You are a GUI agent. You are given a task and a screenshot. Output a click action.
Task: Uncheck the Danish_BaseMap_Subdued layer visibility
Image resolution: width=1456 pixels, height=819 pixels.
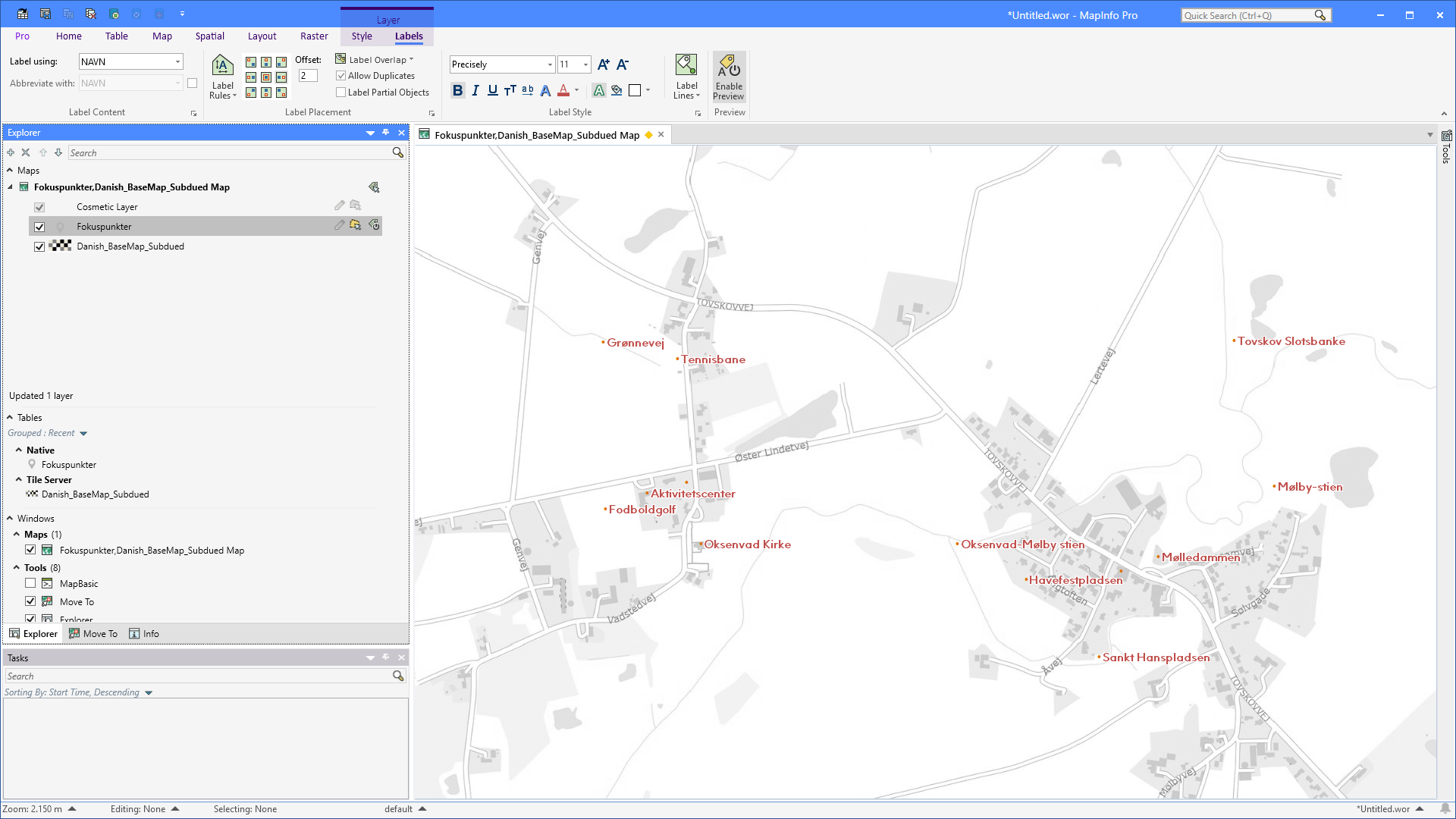pos(39,246)
